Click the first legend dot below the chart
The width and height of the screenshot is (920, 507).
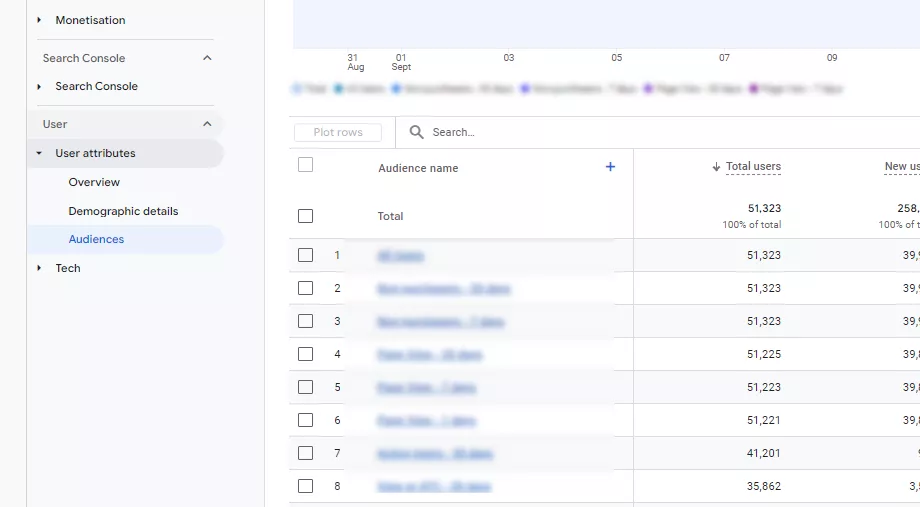297,89
